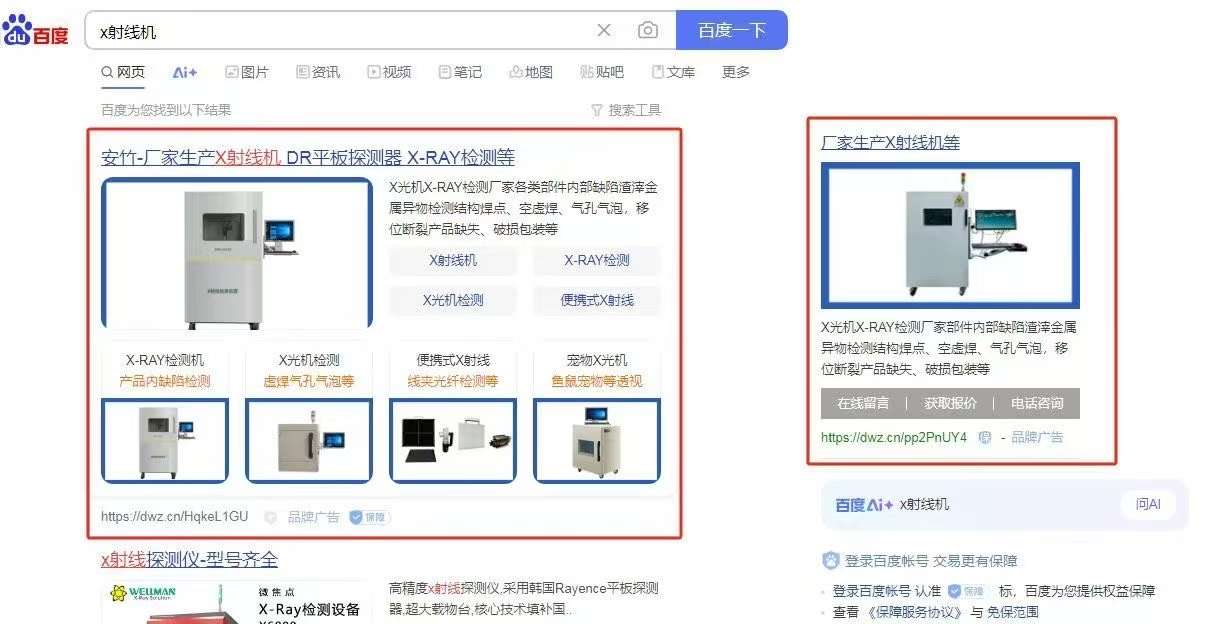Open the Ai+ tab

pos(185,72)
